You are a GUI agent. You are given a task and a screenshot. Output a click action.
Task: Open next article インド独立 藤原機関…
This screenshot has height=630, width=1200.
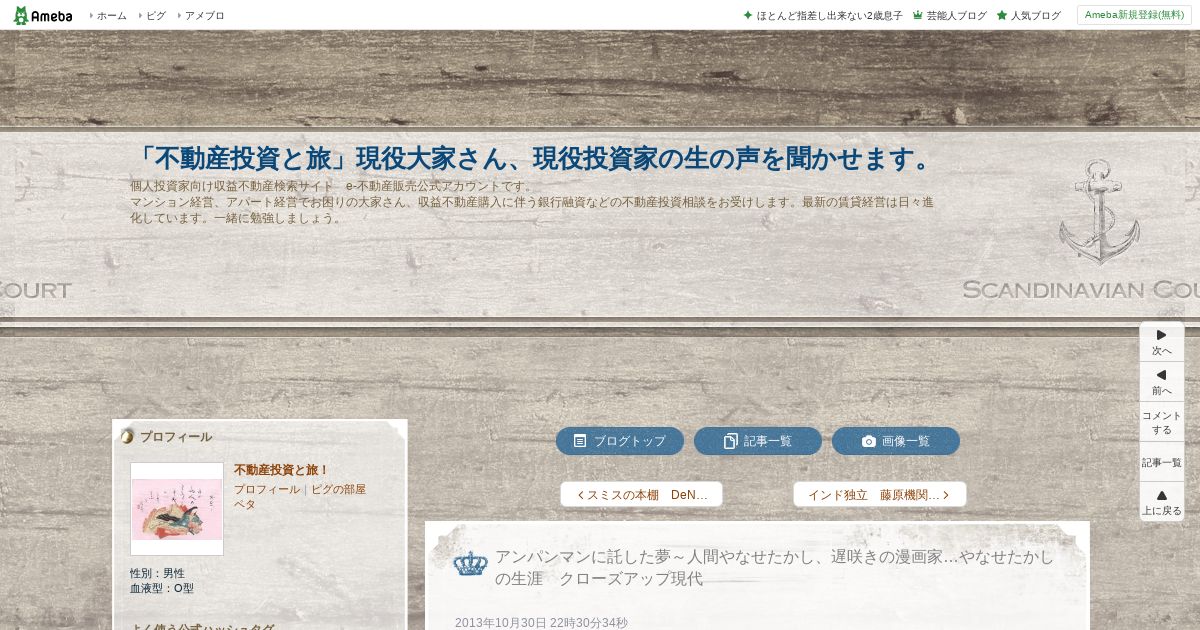click(x=880, y=495)
